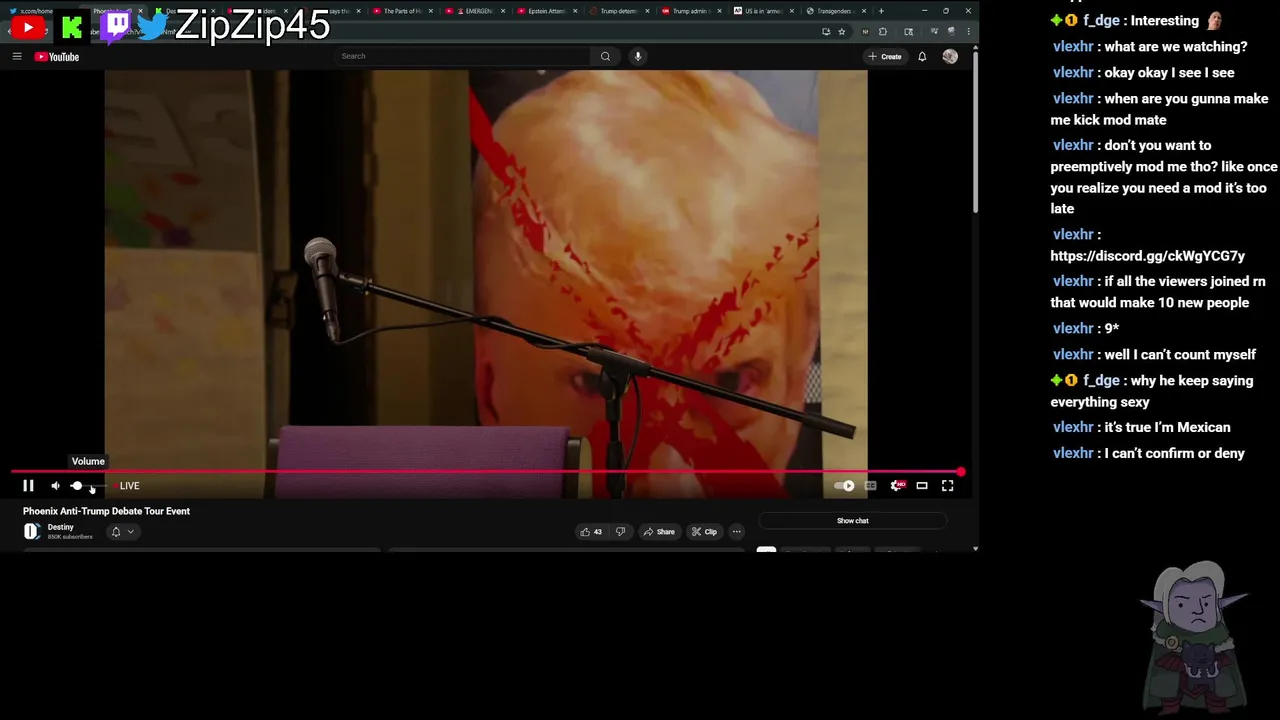
Task: Go to YouTube home via logo
Action: pos(57,57)
